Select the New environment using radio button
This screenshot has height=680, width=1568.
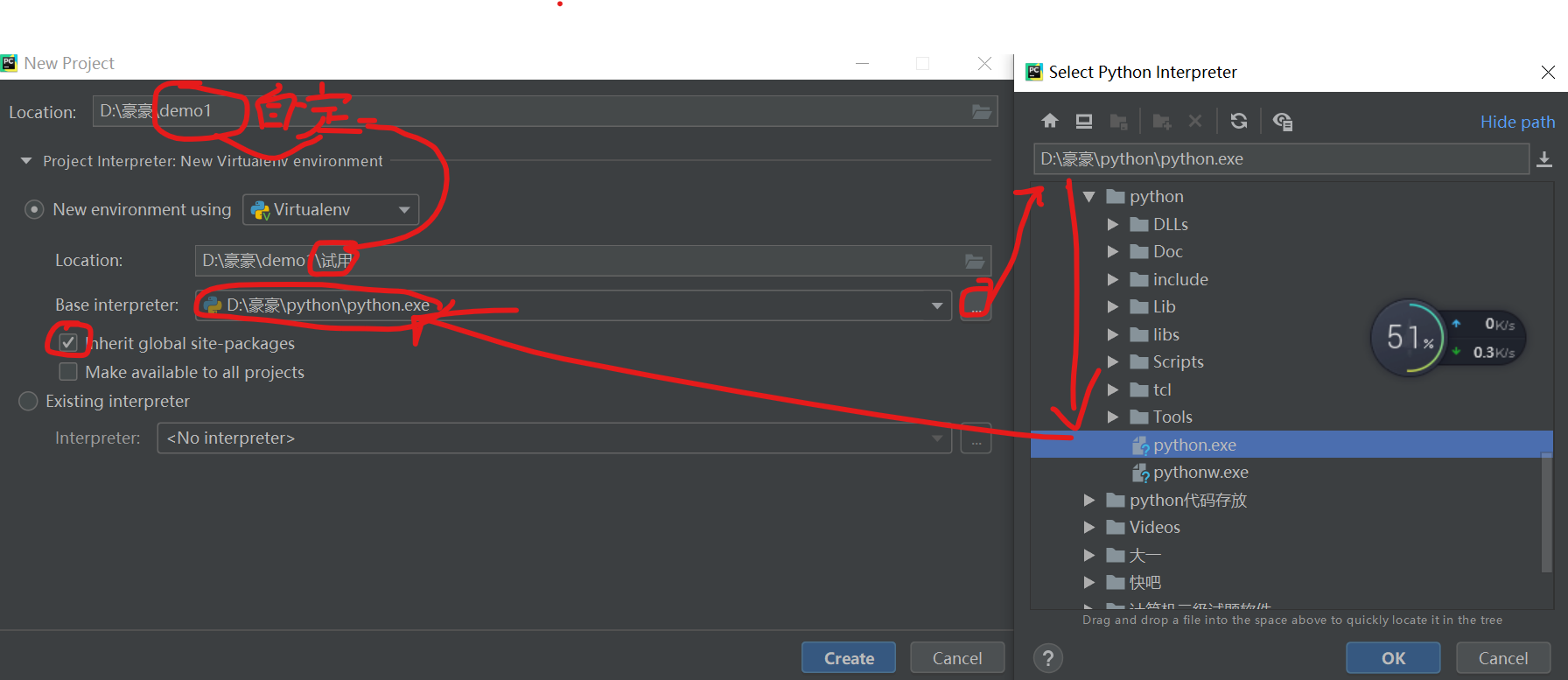34,210
